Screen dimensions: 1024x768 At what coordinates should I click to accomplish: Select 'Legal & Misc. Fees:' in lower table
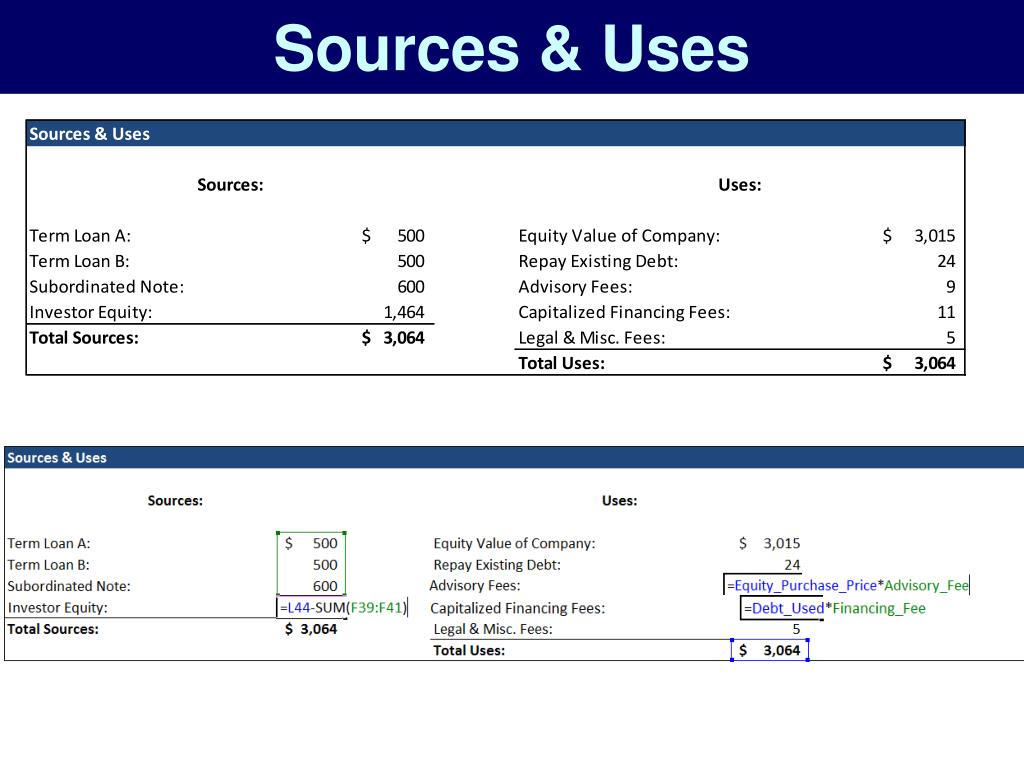click(x=493, y=629)
